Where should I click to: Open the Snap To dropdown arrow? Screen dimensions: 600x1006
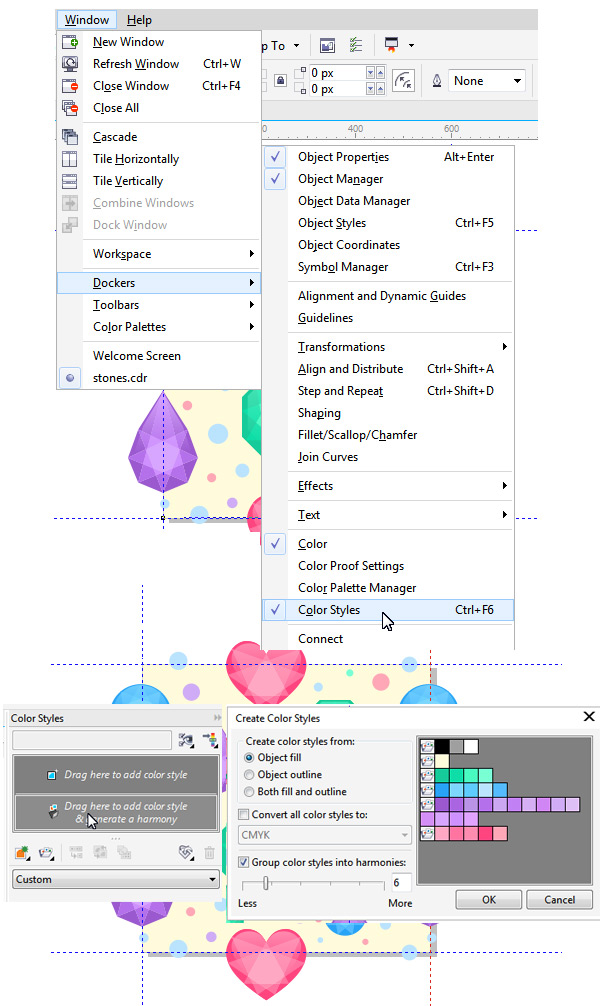coord(296,46)
